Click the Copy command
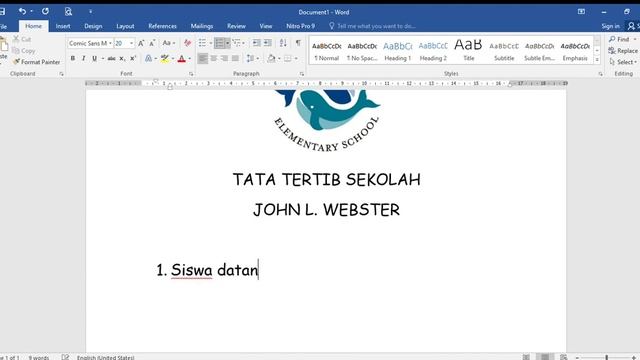Screen dimensions: 640x360 (24, 51)
